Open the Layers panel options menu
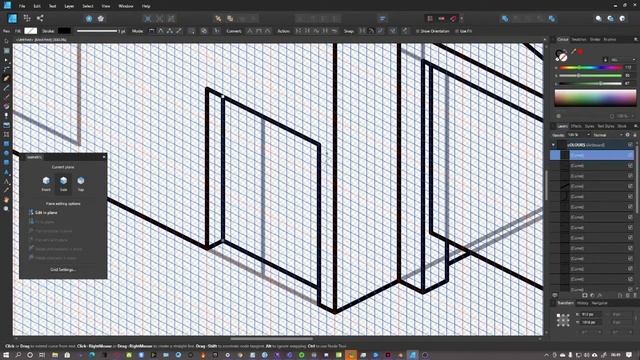This screenshot has height=360, width=640. (636, 126)
